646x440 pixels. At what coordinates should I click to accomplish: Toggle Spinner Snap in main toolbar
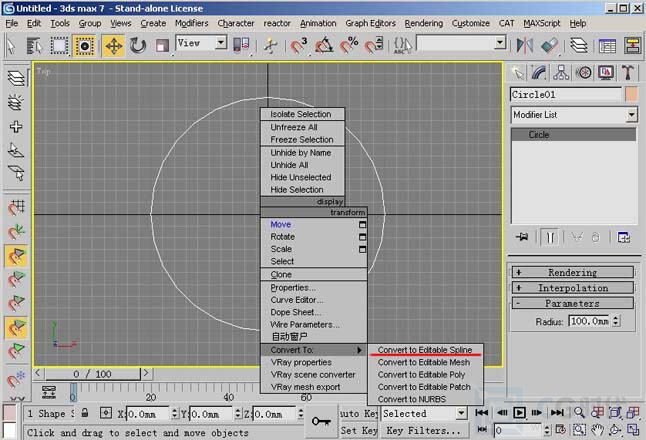tap(374, 45)
